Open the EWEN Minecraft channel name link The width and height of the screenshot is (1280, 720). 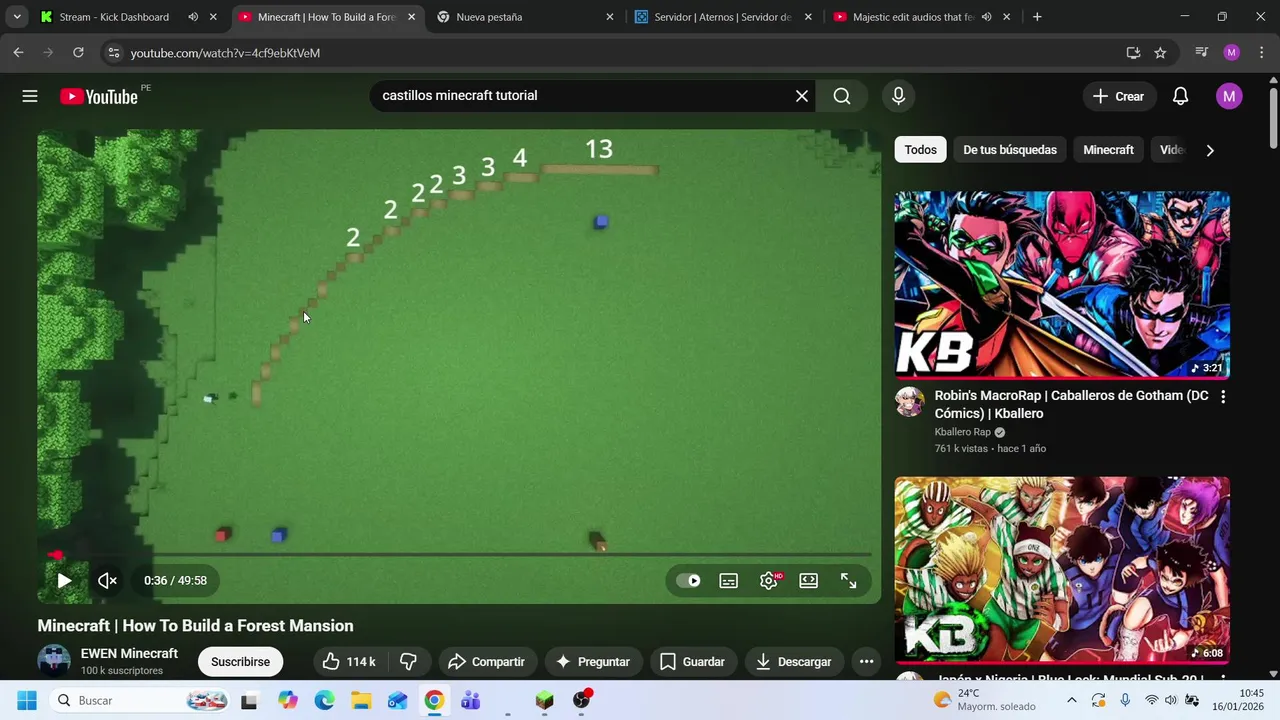pos(129,653)
